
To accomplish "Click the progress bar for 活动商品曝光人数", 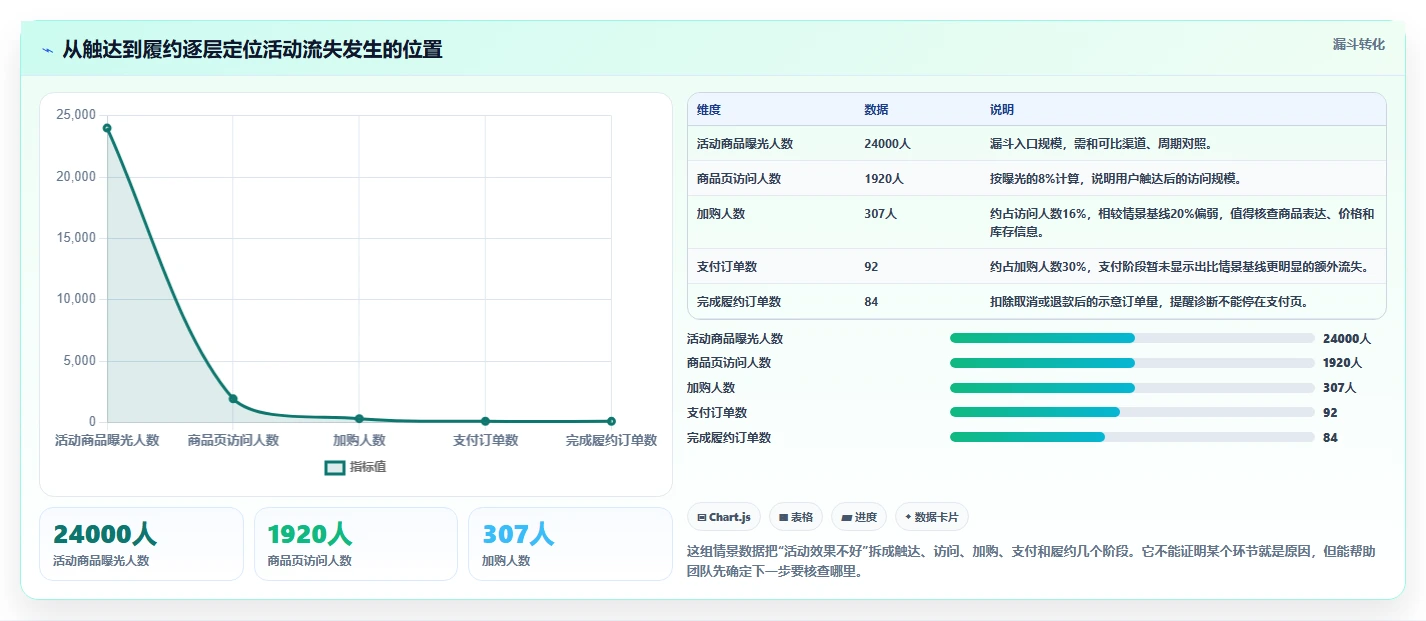I will pos(1132,338).
